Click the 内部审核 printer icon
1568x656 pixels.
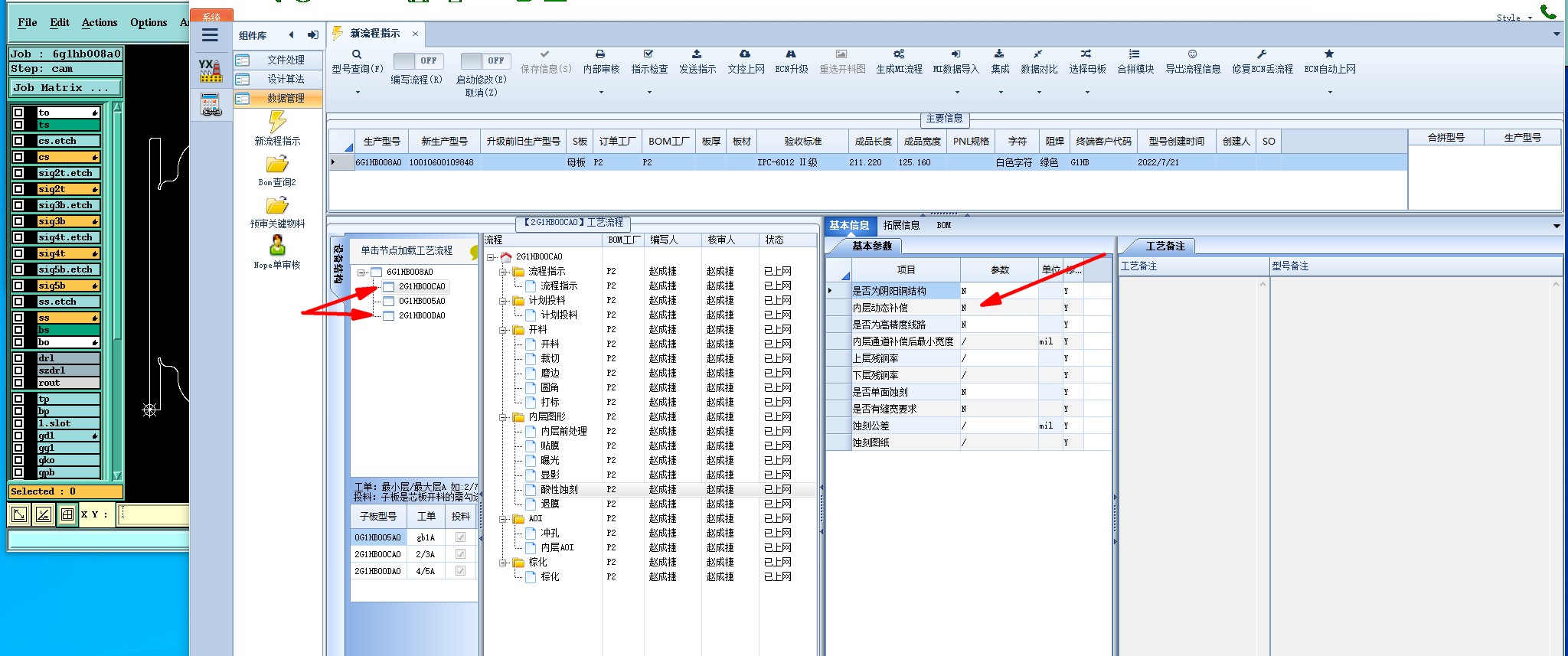(600, 54)
